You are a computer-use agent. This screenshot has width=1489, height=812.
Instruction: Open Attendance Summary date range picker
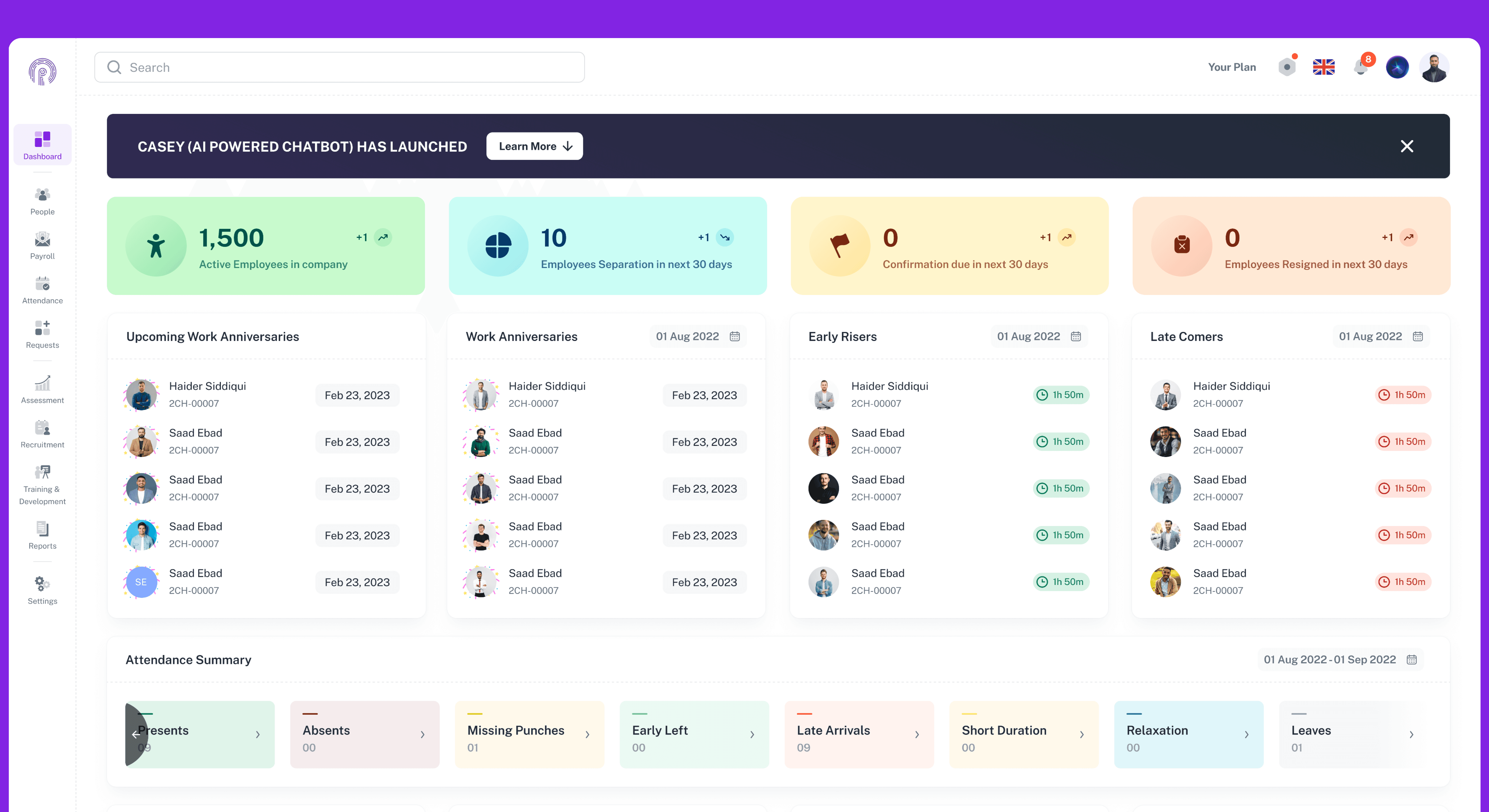click(x=1340, y=659)
